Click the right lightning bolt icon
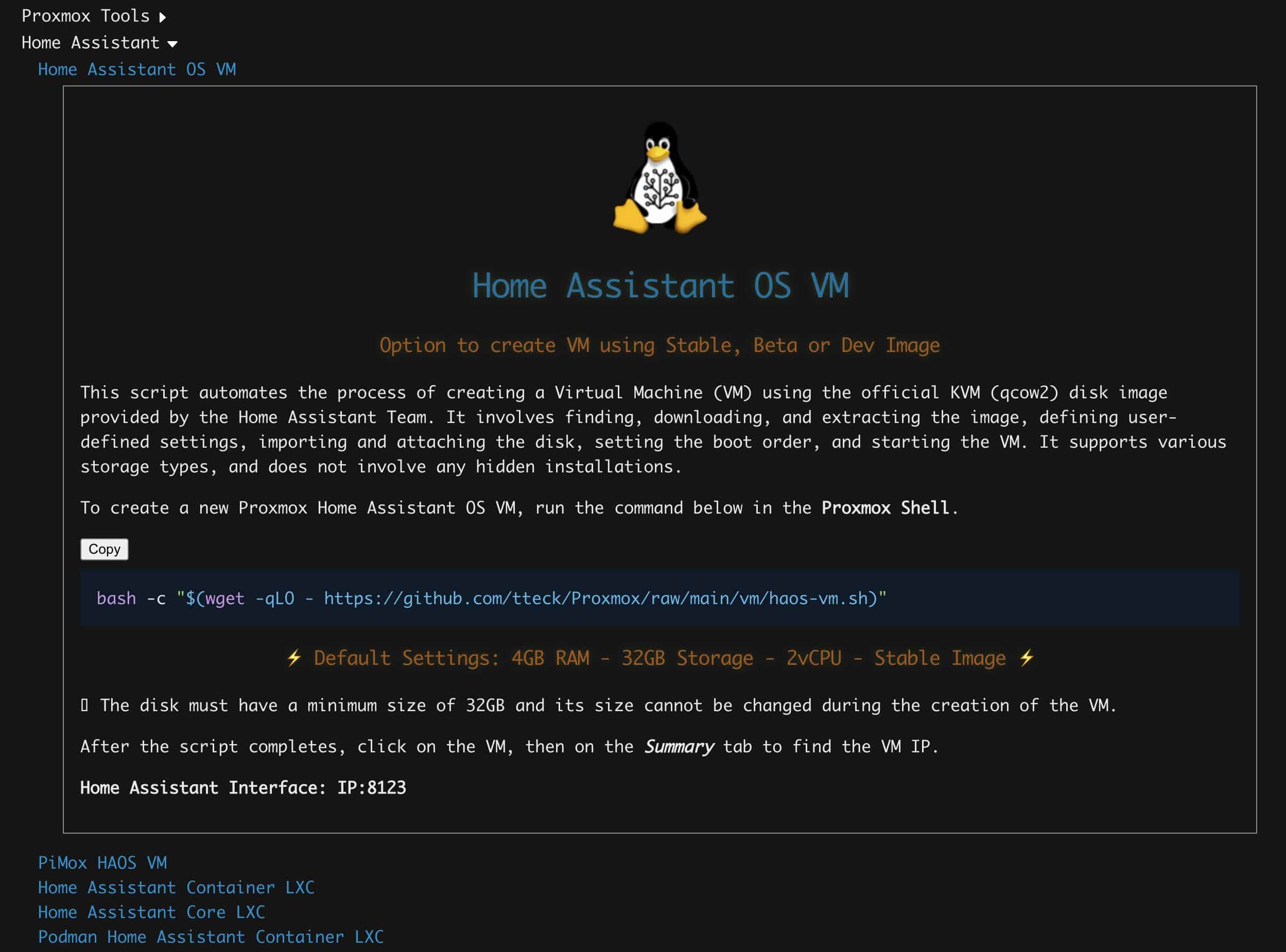1286x952 pixels. pos(1026,658)
